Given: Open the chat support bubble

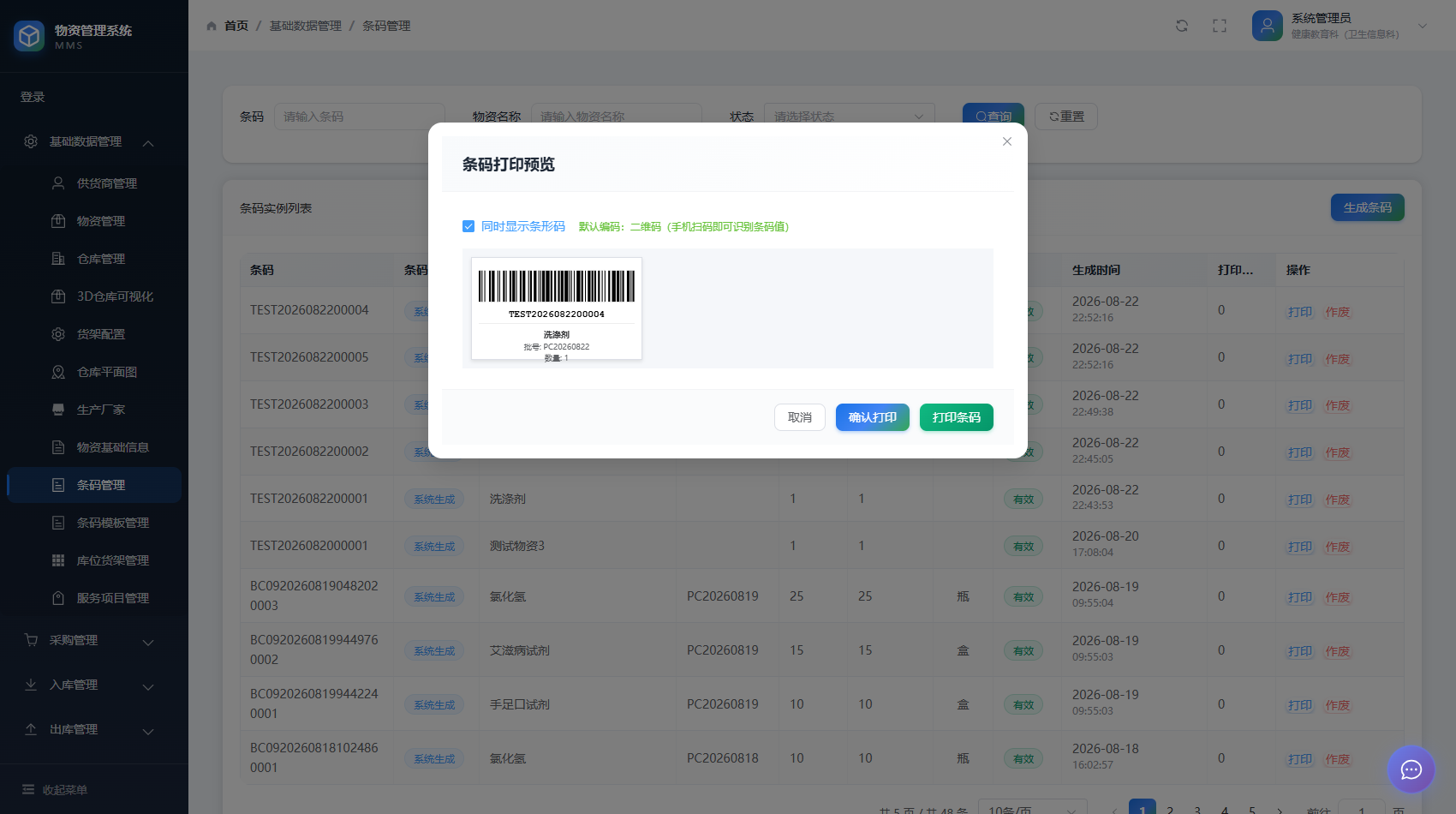Looking at the screenshot, I should [1411, 769].
